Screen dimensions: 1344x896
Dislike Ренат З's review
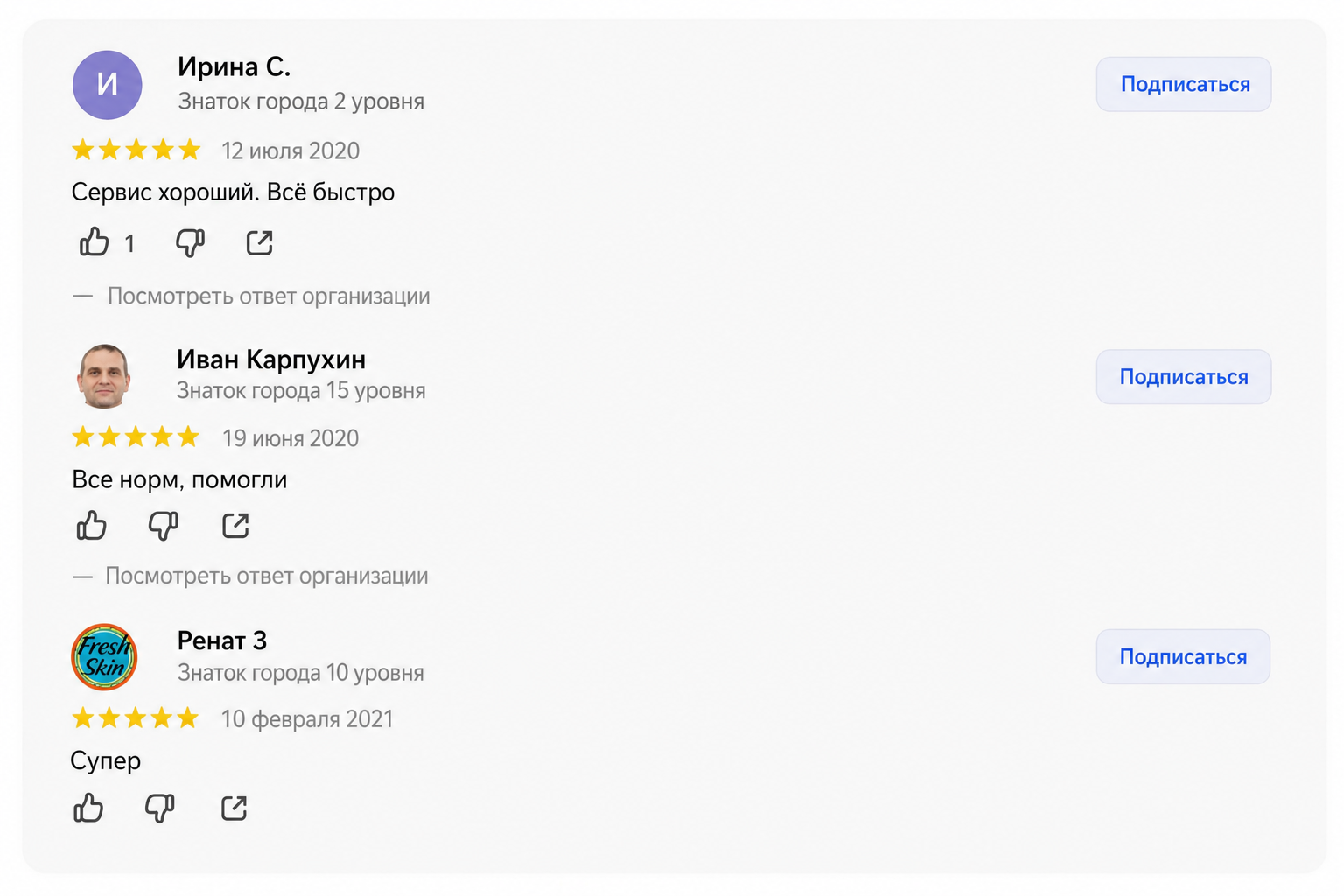coord(160,807)
